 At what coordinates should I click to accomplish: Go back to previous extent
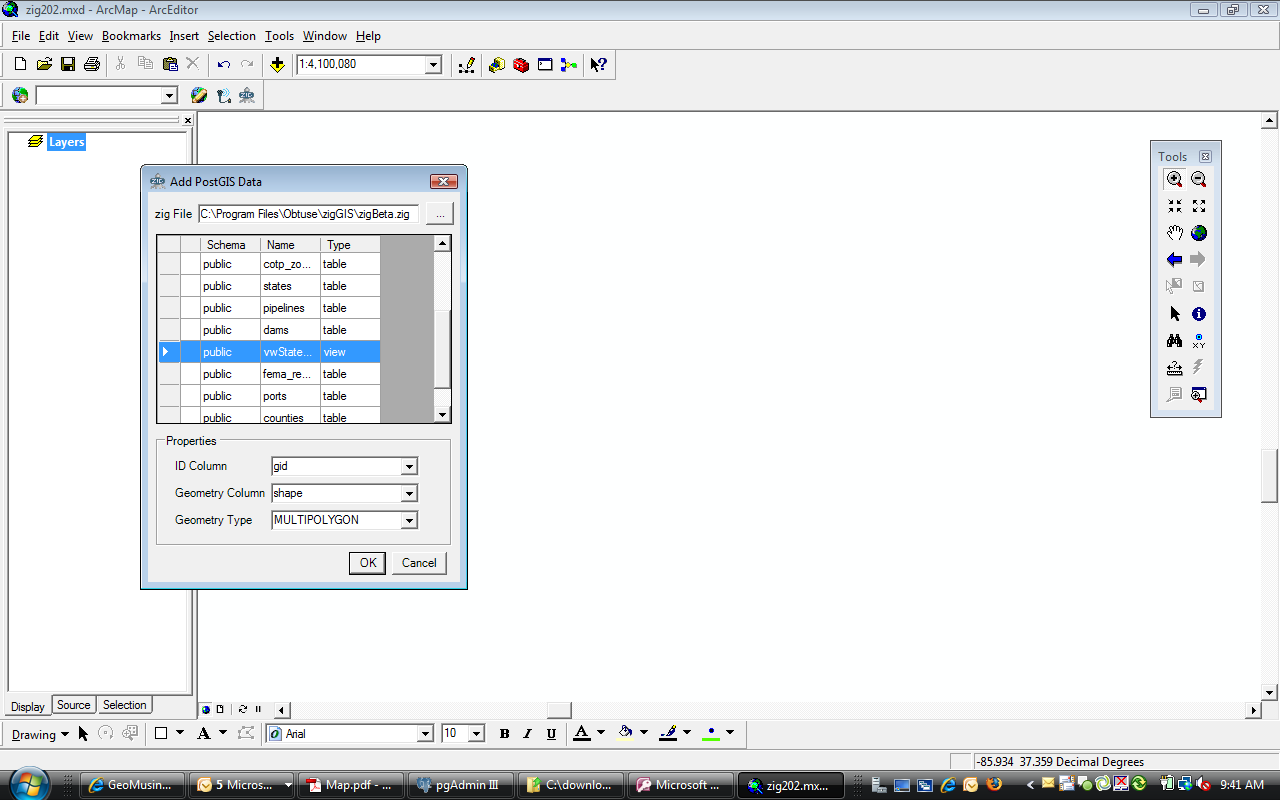pos(1175,260)
